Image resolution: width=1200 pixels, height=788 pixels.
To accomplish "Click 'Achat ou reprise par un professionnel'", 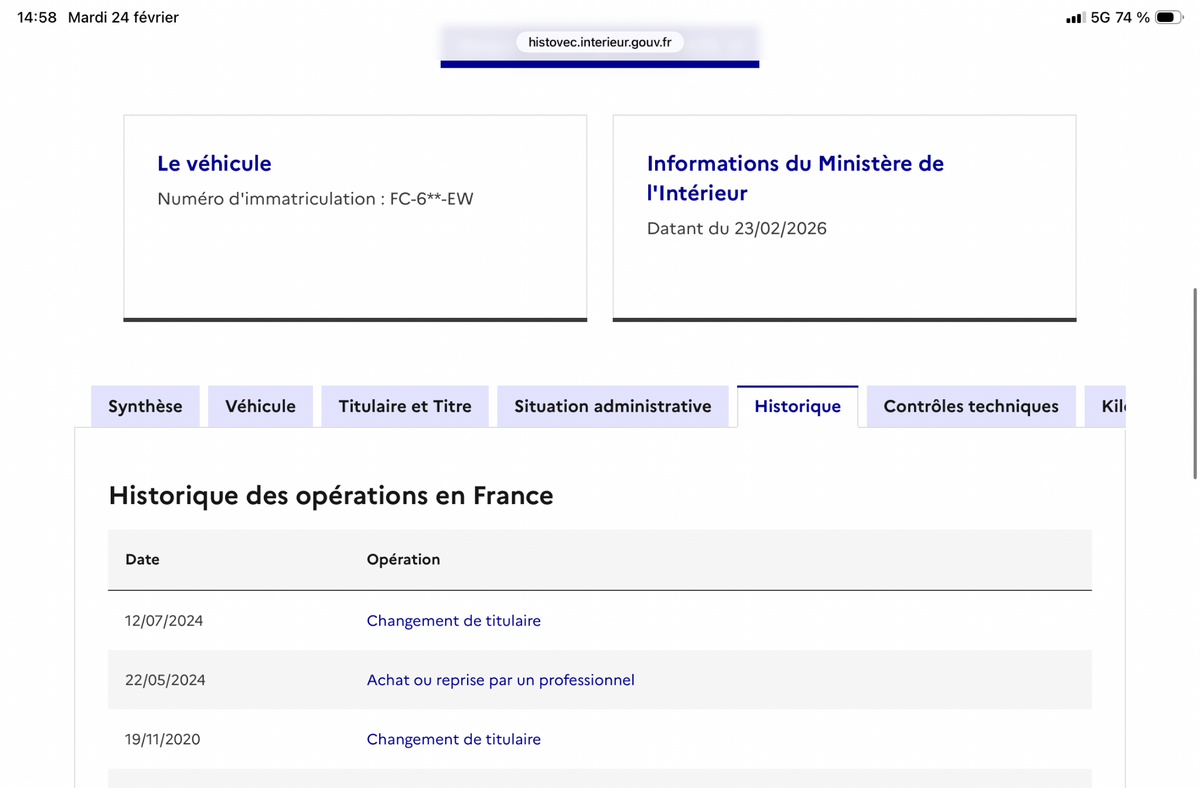I will (500, 680).
